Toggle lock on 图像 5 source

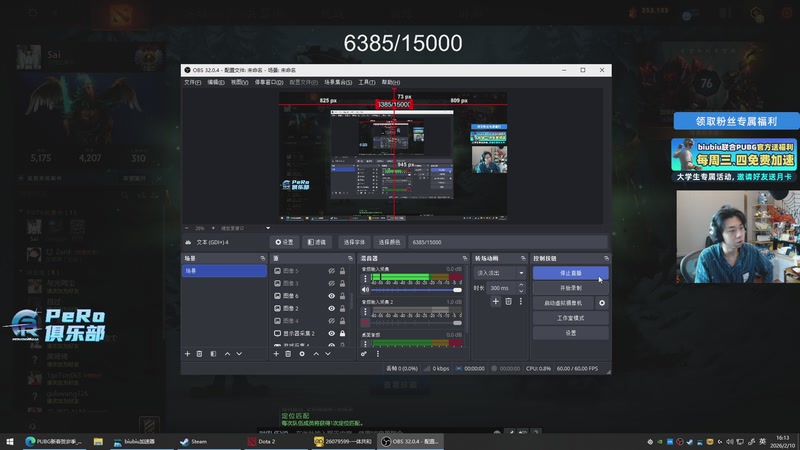342,271
